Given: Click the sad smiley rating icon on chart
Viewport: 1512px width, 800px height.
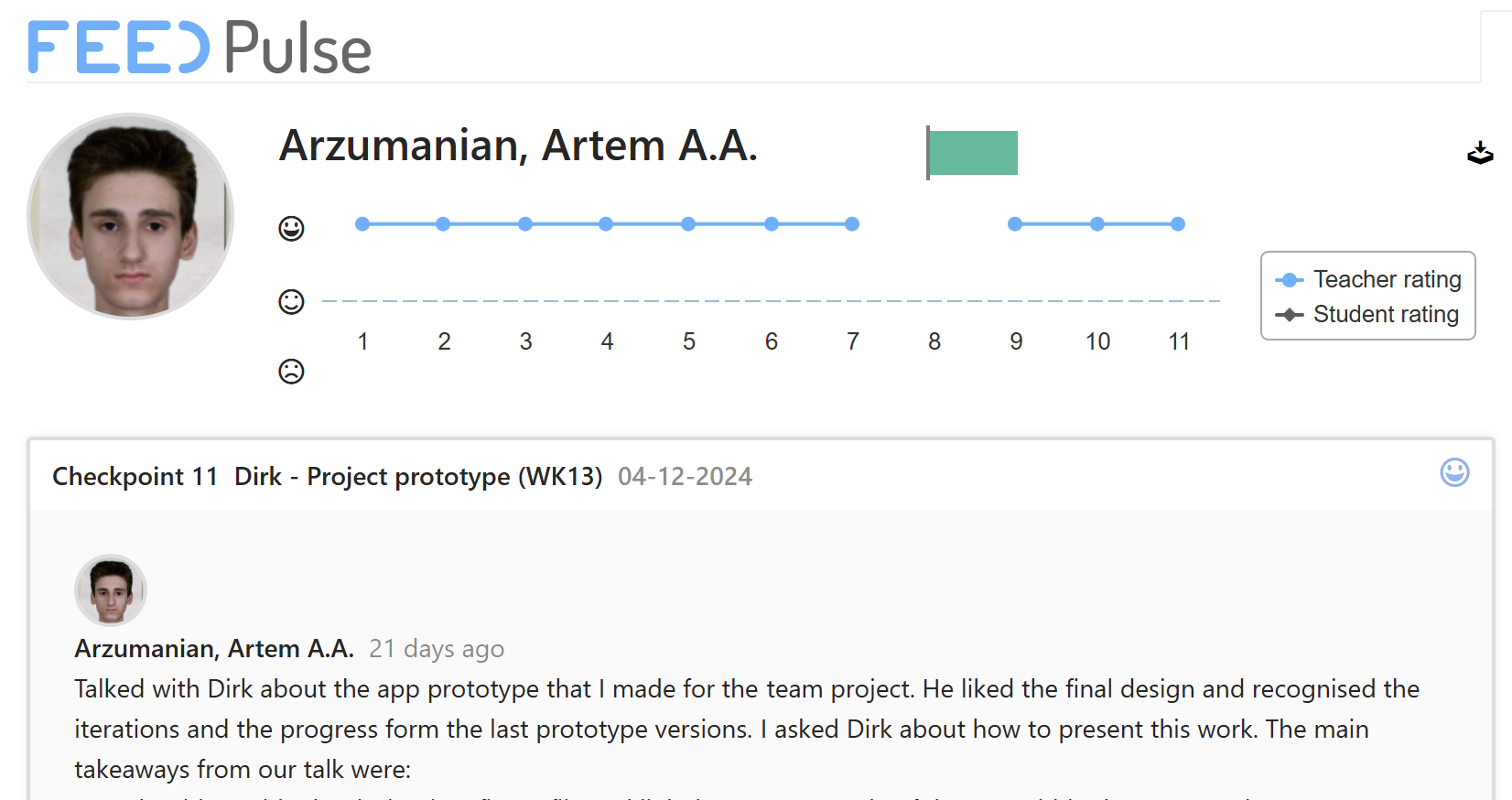Looking at the screenshot, I should click(x=291, y=371).
